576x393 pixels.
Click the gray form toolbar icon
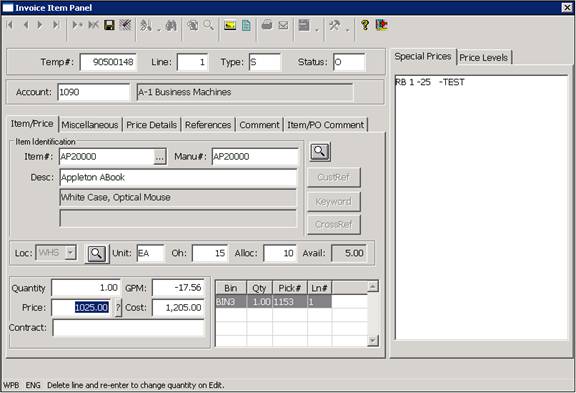pos(304,25)
